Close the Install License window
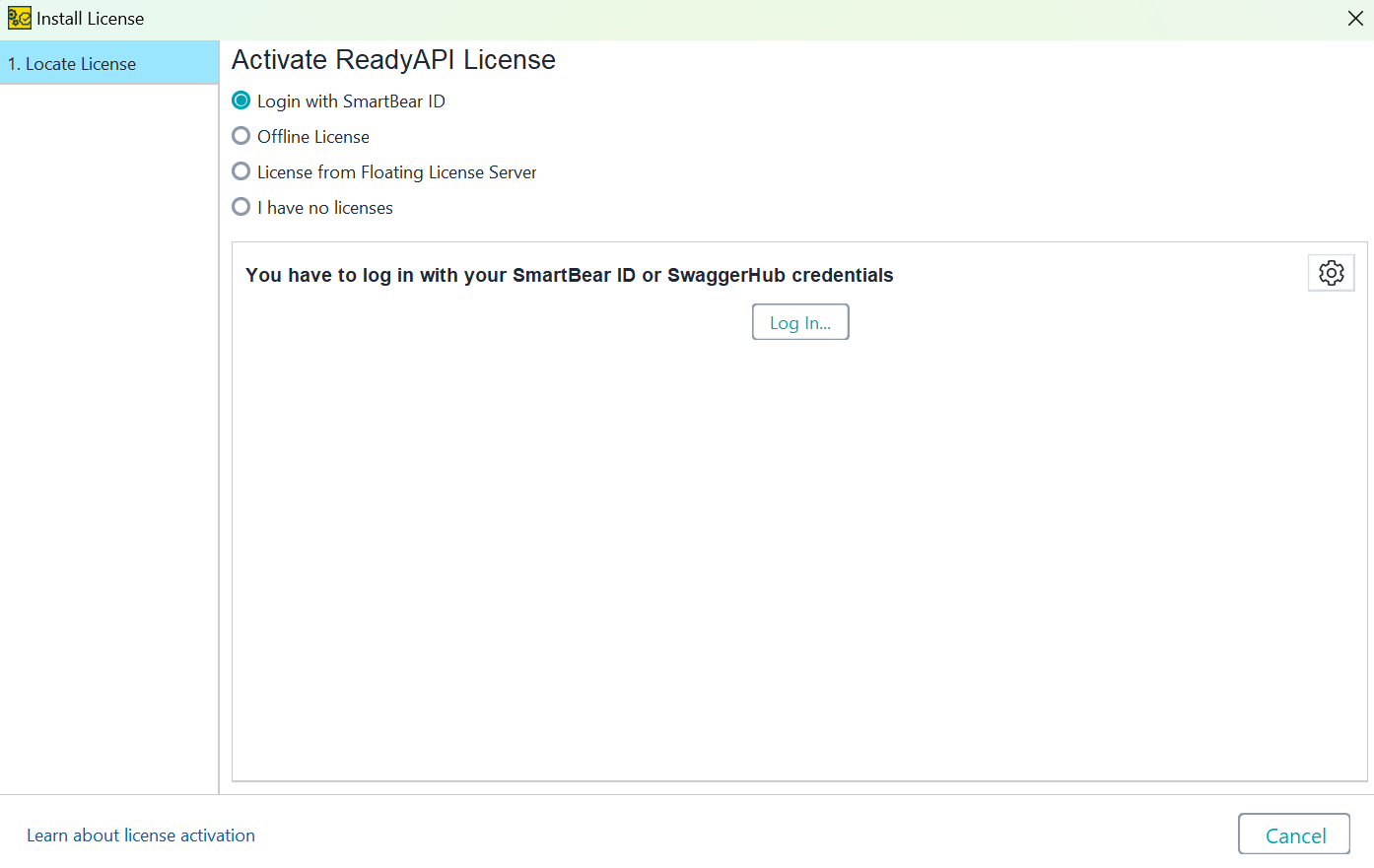 pyautogui.click(x=1355, y=18)
